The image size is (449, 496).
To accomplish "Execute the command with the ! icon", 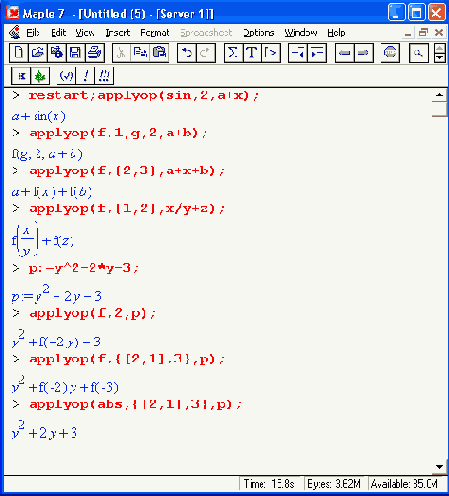I will 86,76.
